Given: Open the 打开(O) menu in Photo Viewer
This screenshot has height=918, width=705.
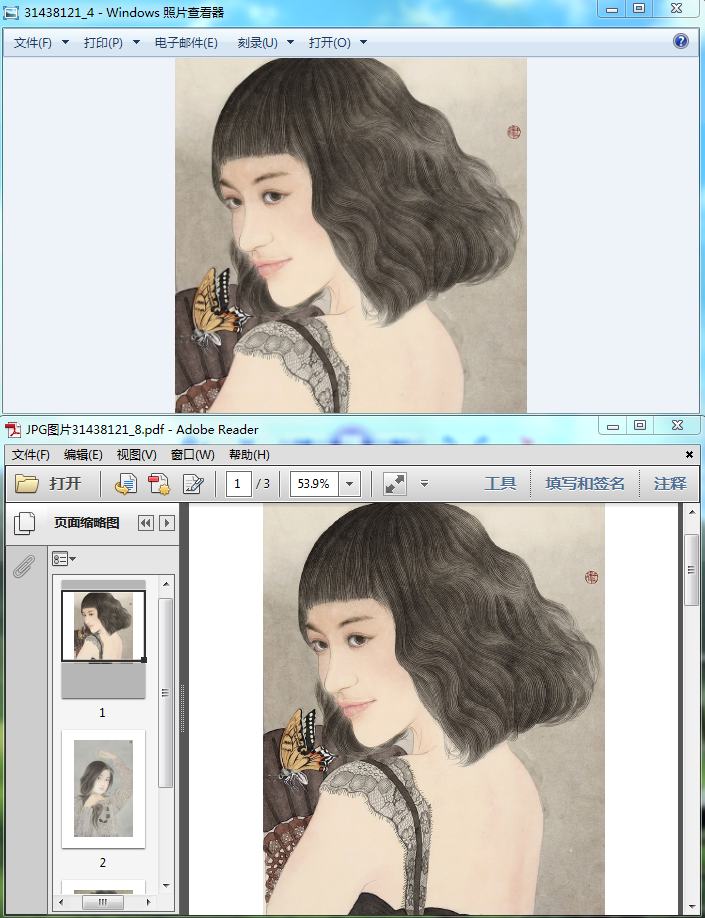Looking at the screenshot, I should coord(330,43).
